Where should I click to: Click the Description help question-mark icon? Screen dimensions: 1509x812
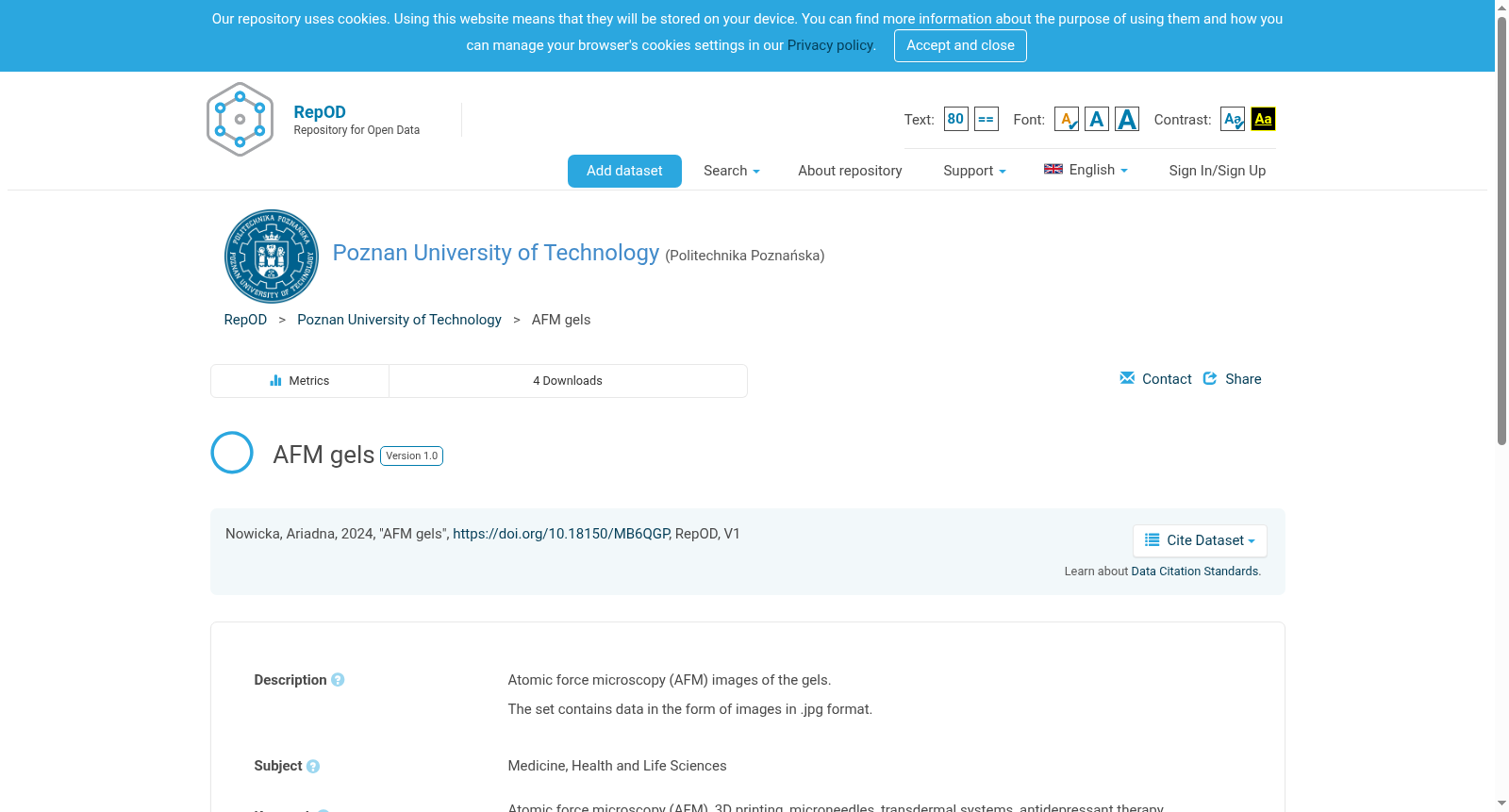pos(338,680)
